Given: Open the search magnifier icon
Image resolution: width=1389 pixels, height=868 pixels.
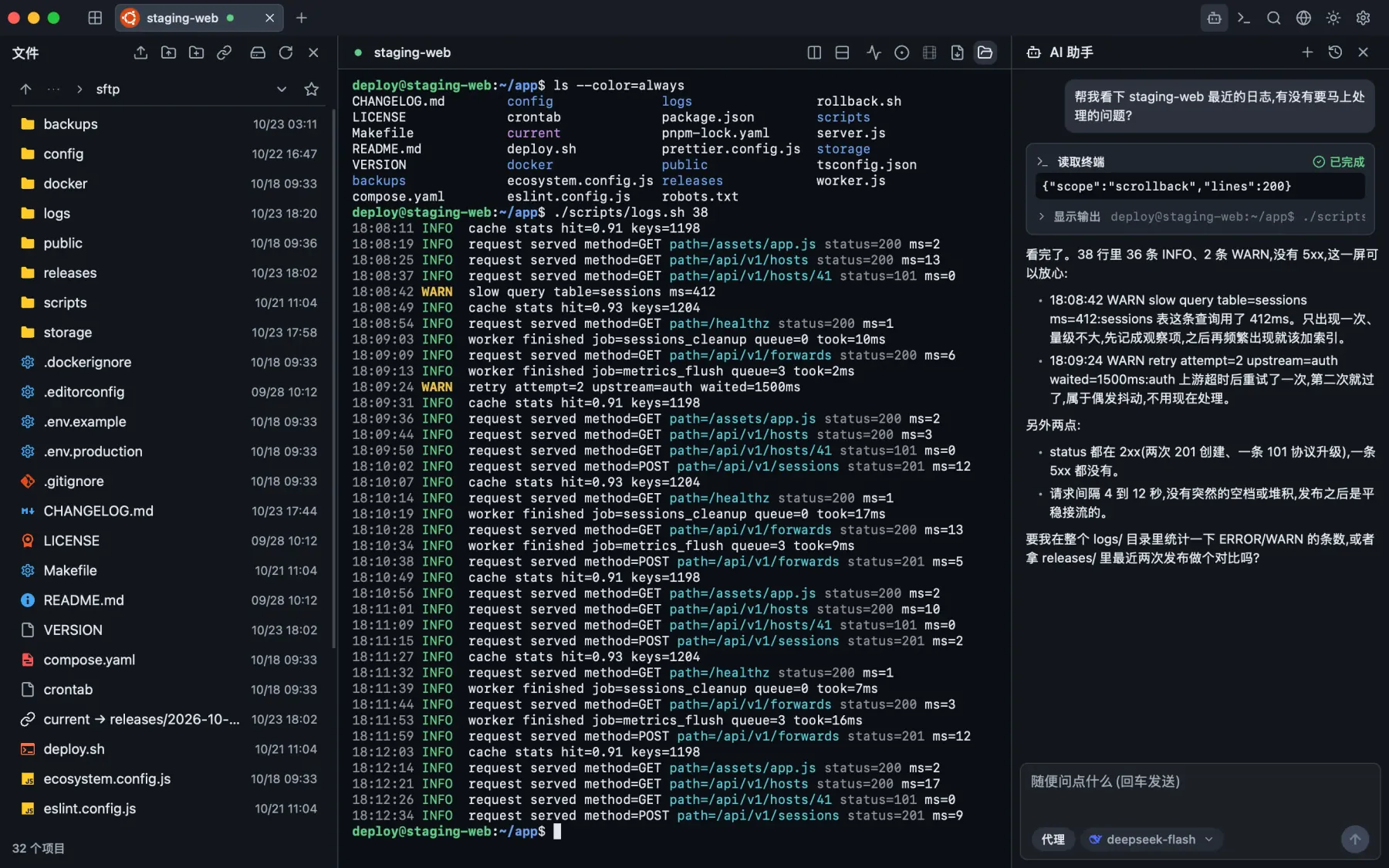Looking at the screenshot, I should pyautogui.click(x=1274, y=18).
